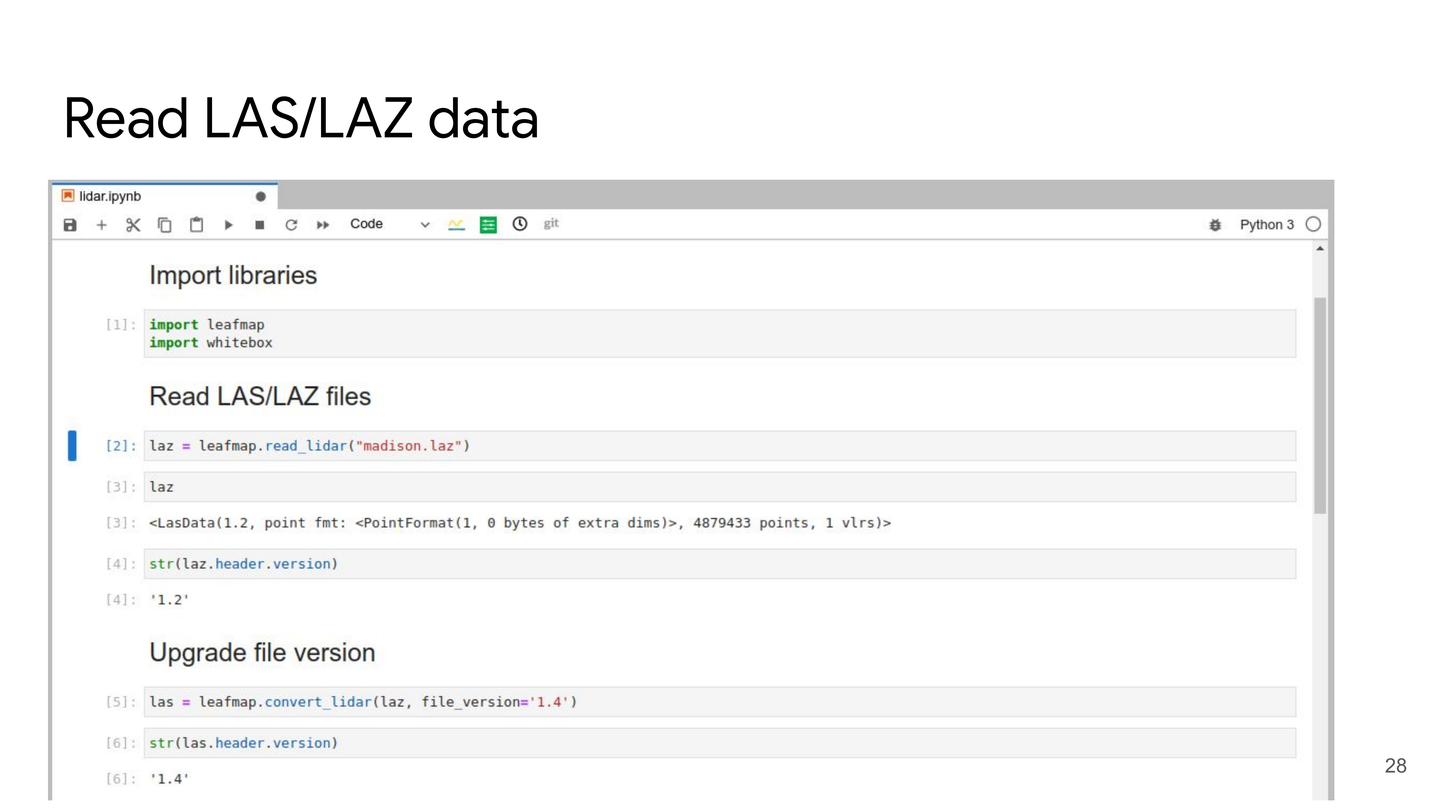Restart kernel and run all cells
Viewport: 1440px width, 810px height.
323,225
